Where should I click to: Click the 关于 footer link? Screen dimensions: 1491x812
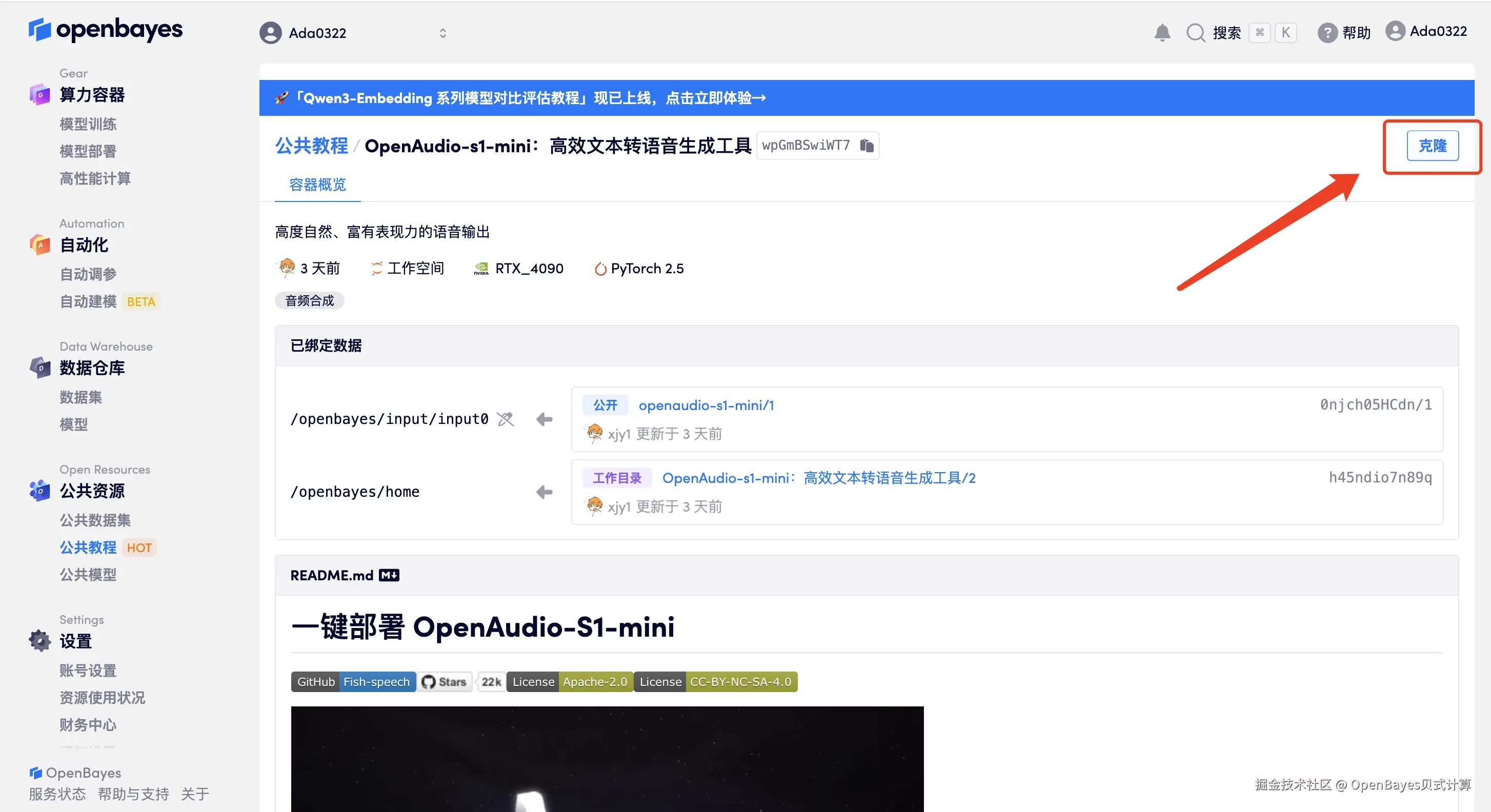[x=195, y=794]
